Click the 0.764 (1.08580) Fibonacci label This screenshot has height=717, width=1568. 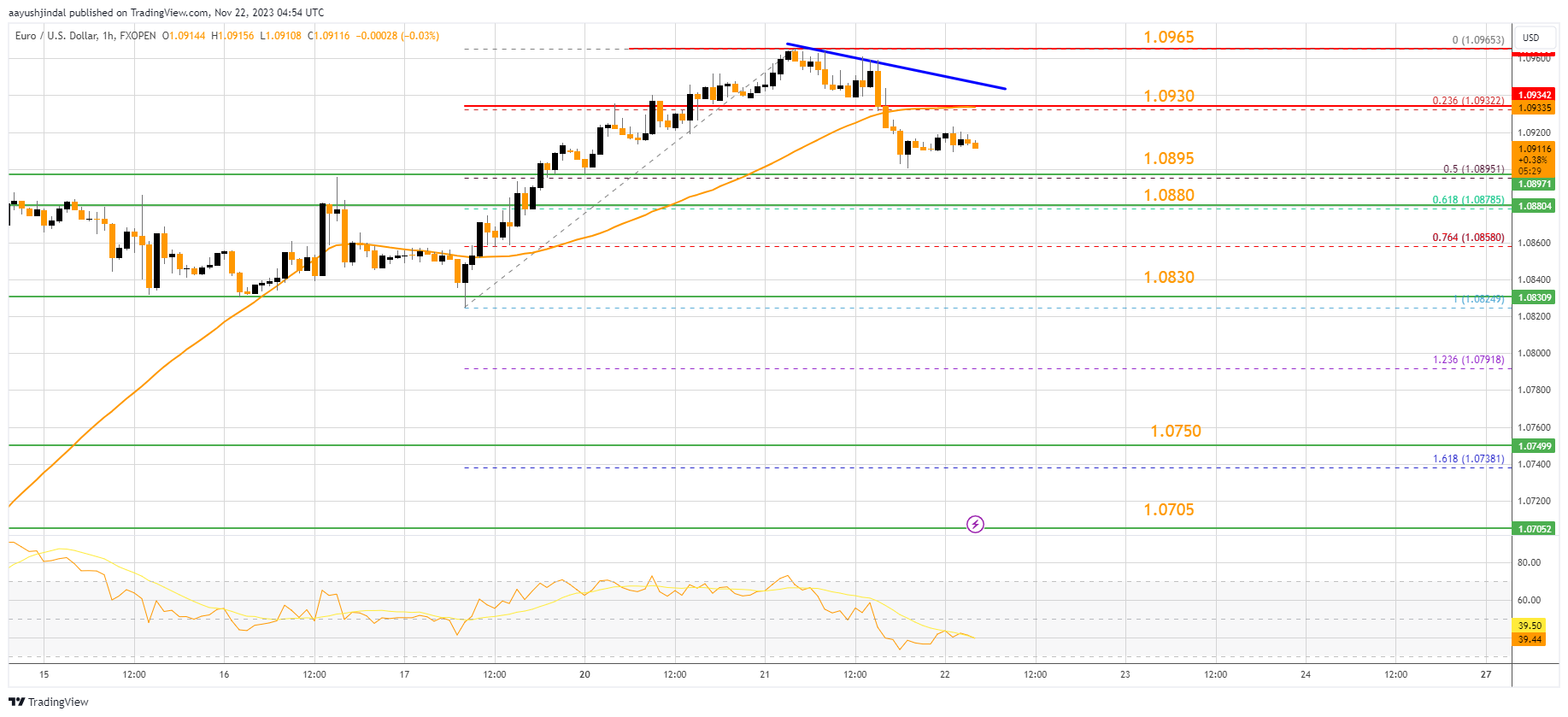(x=1468, y=238)
